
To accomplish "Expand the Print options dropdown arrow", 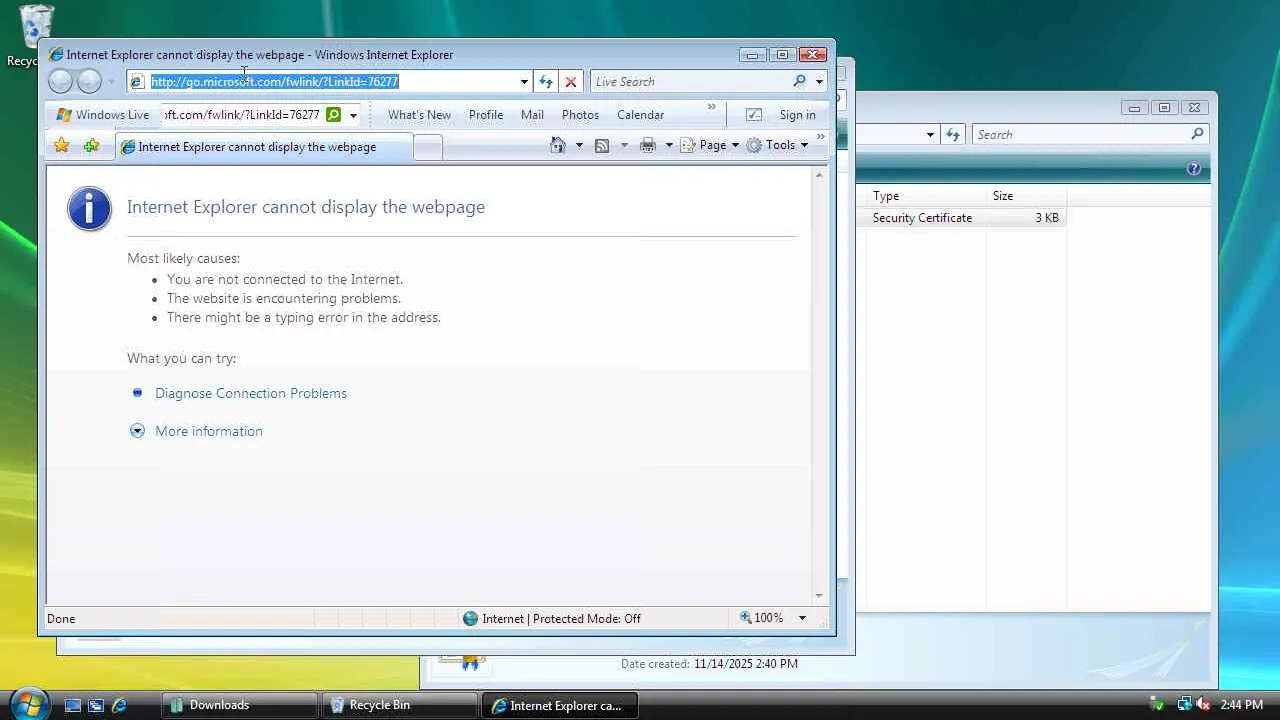I will point(669,146).
